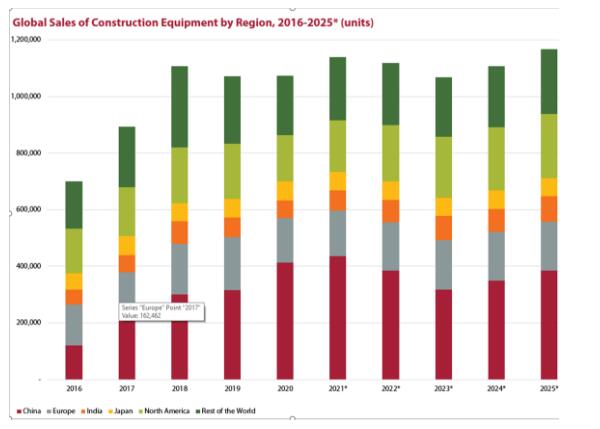Select the 2021* Europe bar segment
Screen dimensions: 600x429
pyautogui.click(x=338, y=233)
